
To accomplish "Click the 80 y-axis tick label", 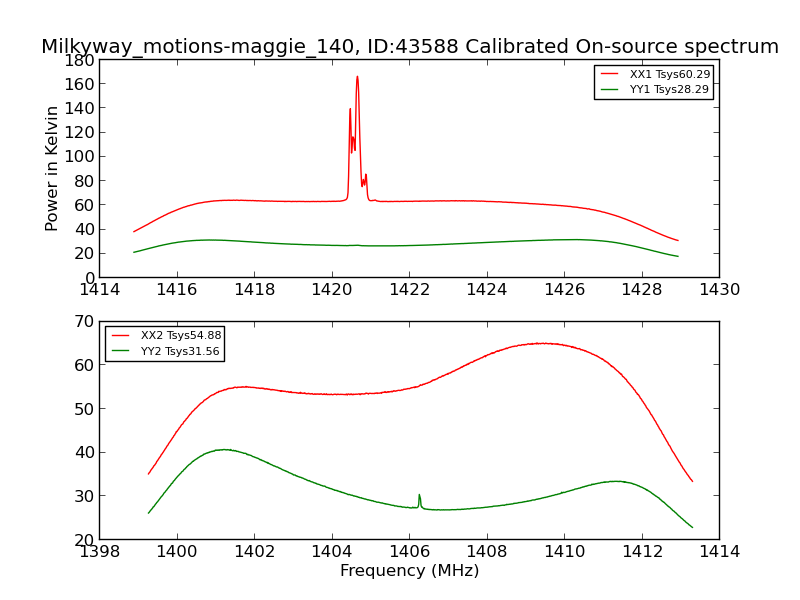I will [84, 181].
